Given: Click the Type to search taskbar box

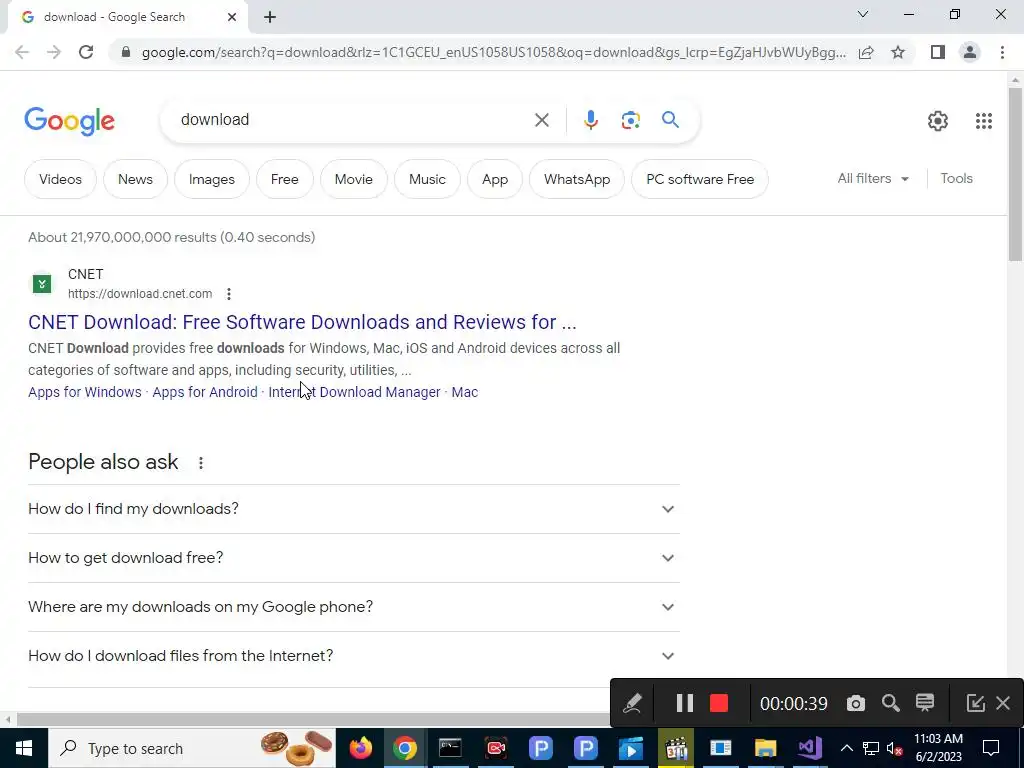Looking at the screenshot, I should click(x=191, y=748).
